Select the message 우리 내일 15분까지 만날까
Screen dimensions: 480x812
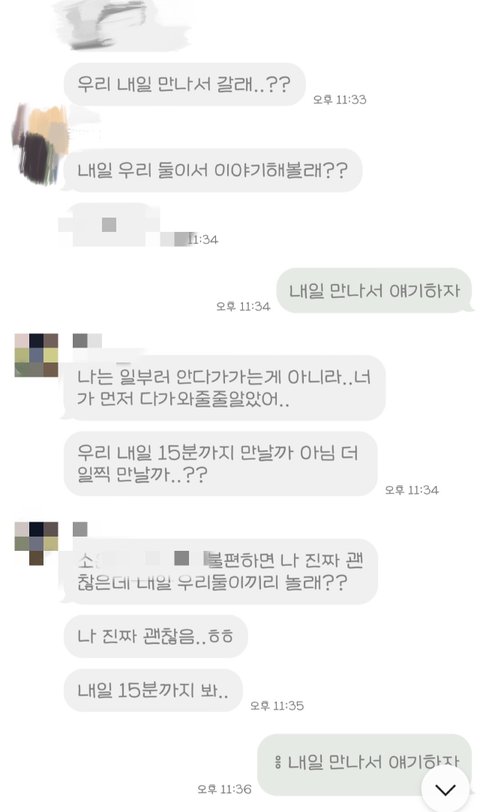pyautogui.click(x=221, y=463)
